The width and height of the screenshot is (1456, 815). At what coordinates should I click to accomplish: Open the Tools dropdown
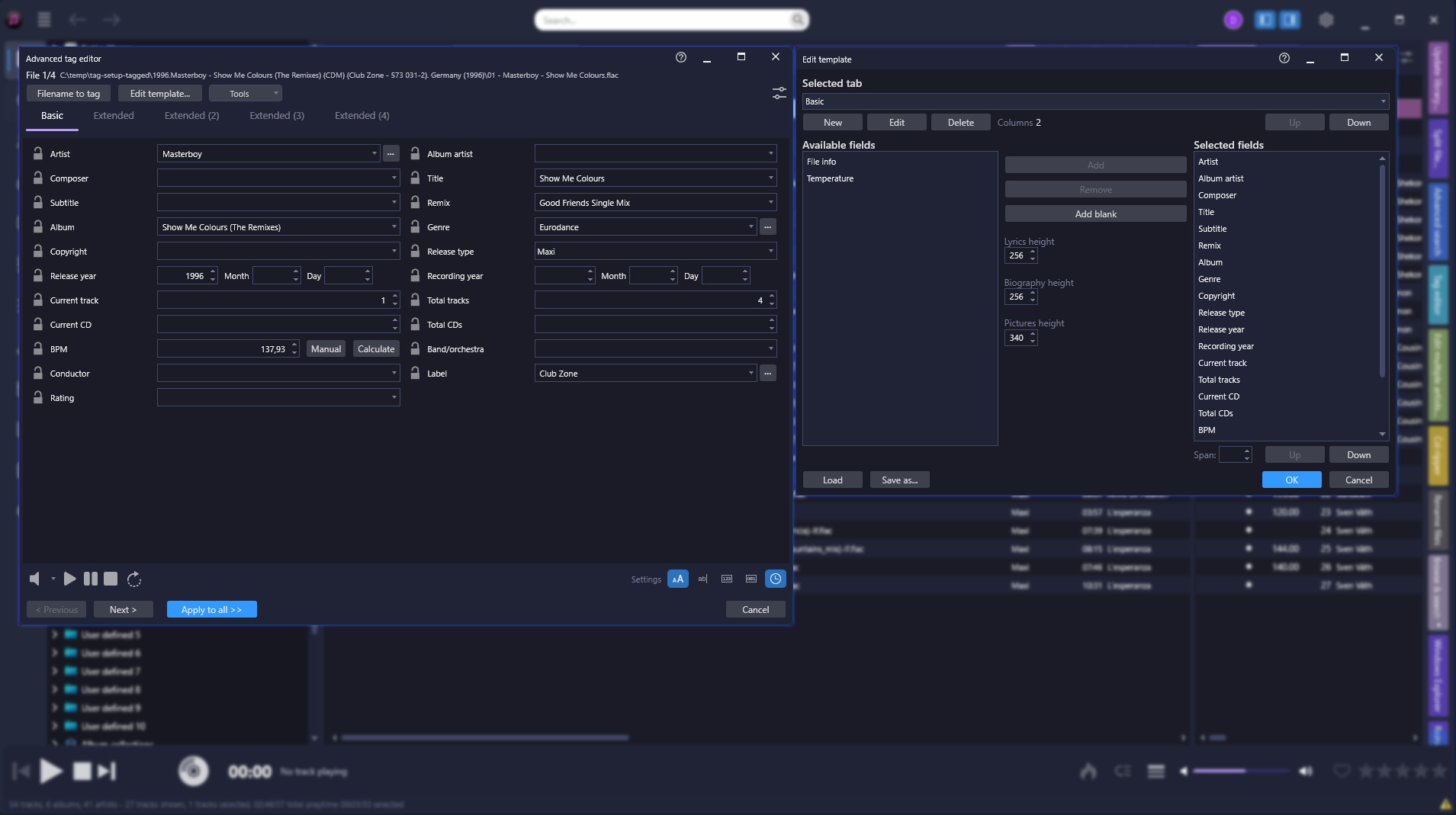246,93
